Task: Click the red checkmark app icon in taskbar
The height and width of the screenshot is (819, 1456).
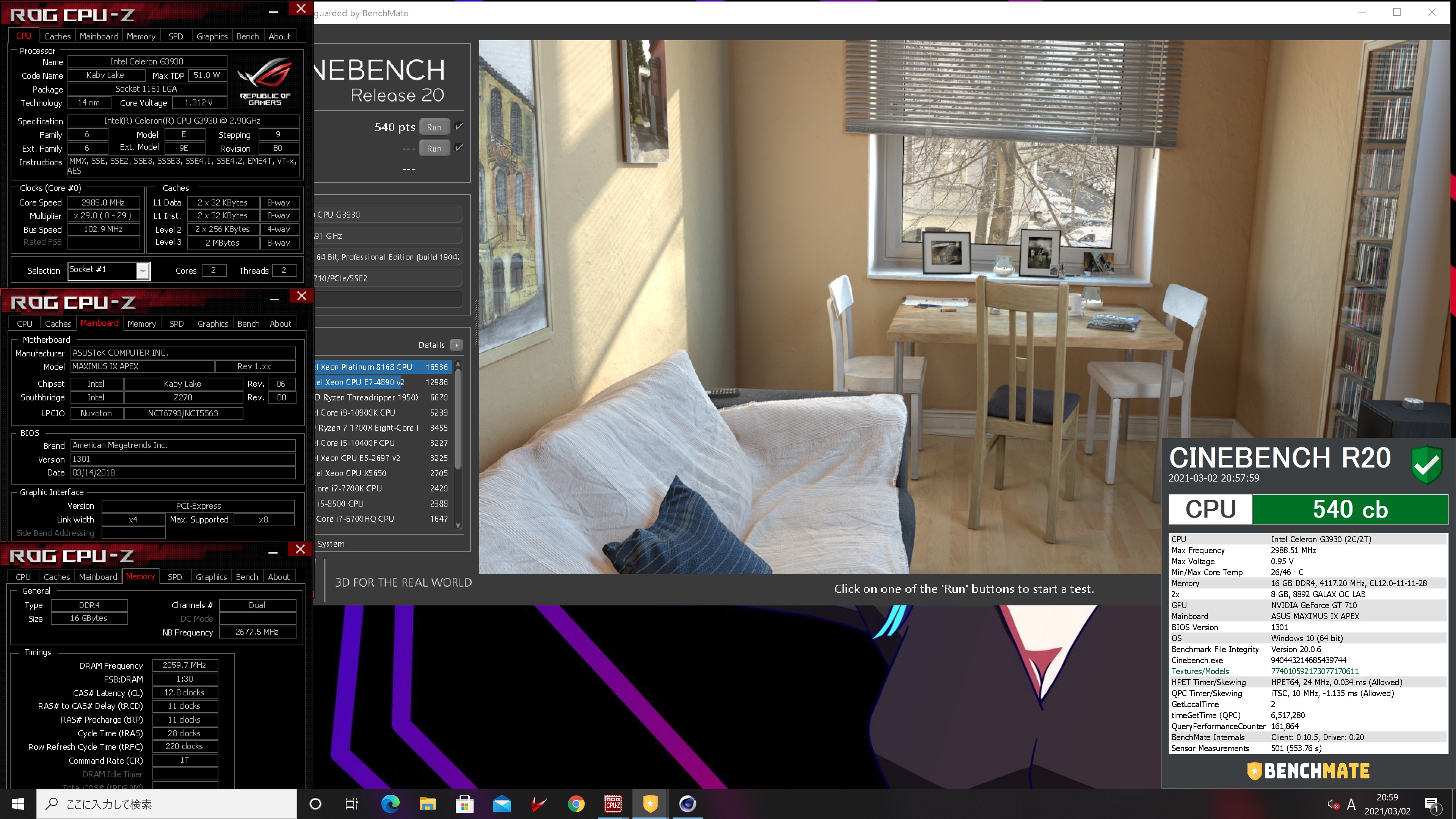Action: (539, 804)
